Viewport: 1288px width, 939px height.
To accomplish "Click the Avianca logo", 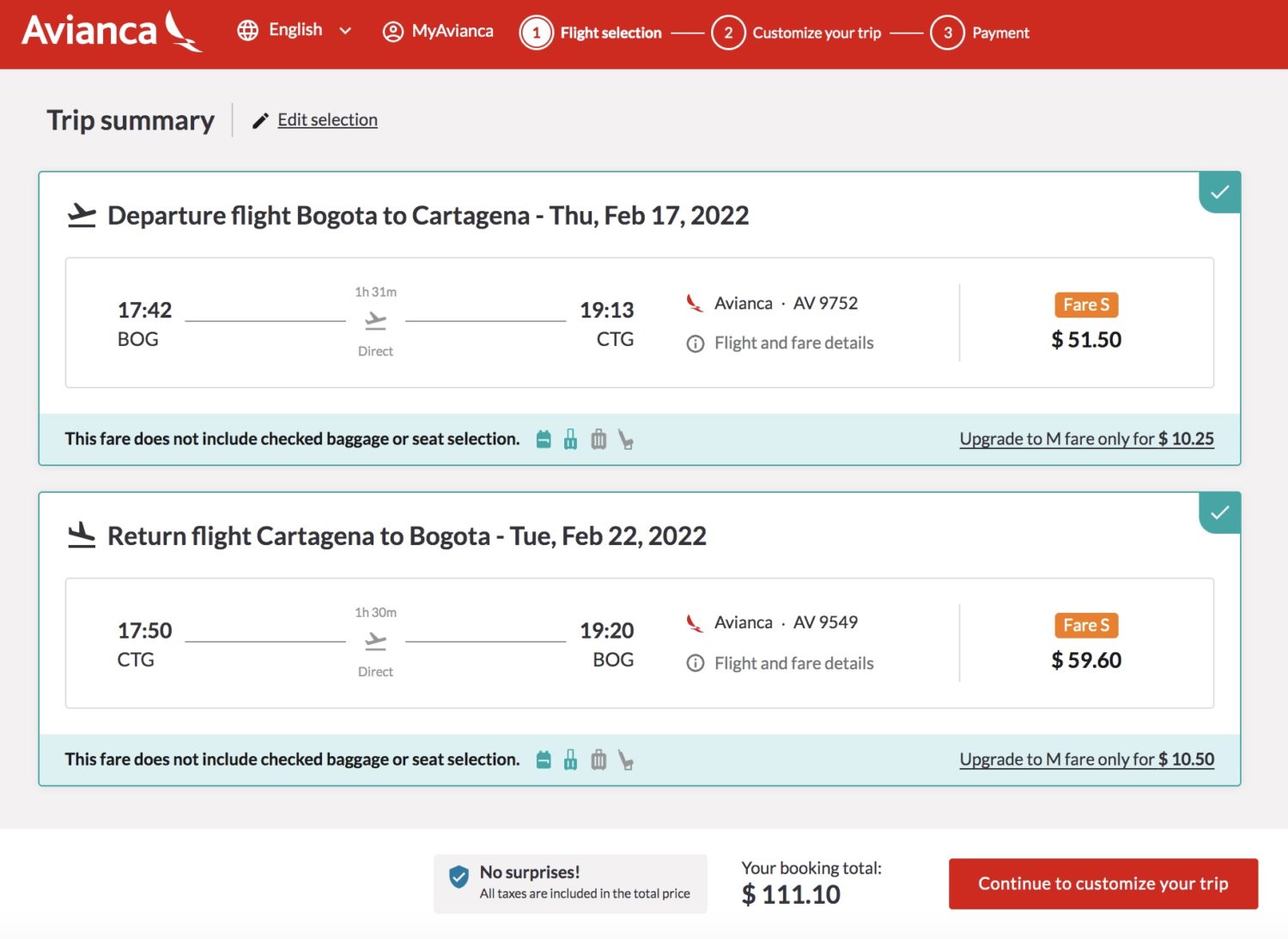I will (x=112, y=32).
